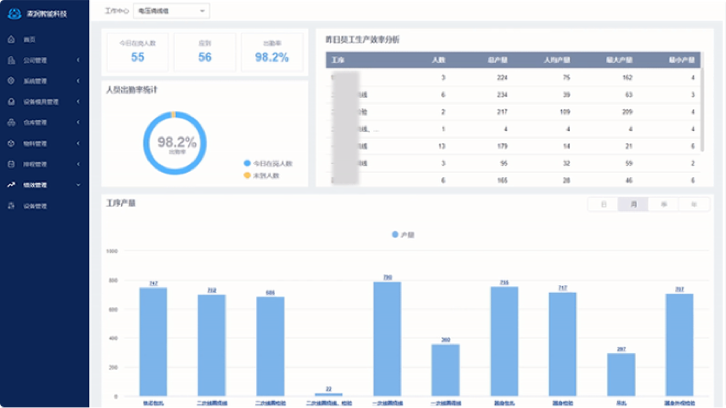This screenshot has height=408, width=726.
Task: Click the 设备管理 icon at sidebar bottom
Action: click(11, 206)
